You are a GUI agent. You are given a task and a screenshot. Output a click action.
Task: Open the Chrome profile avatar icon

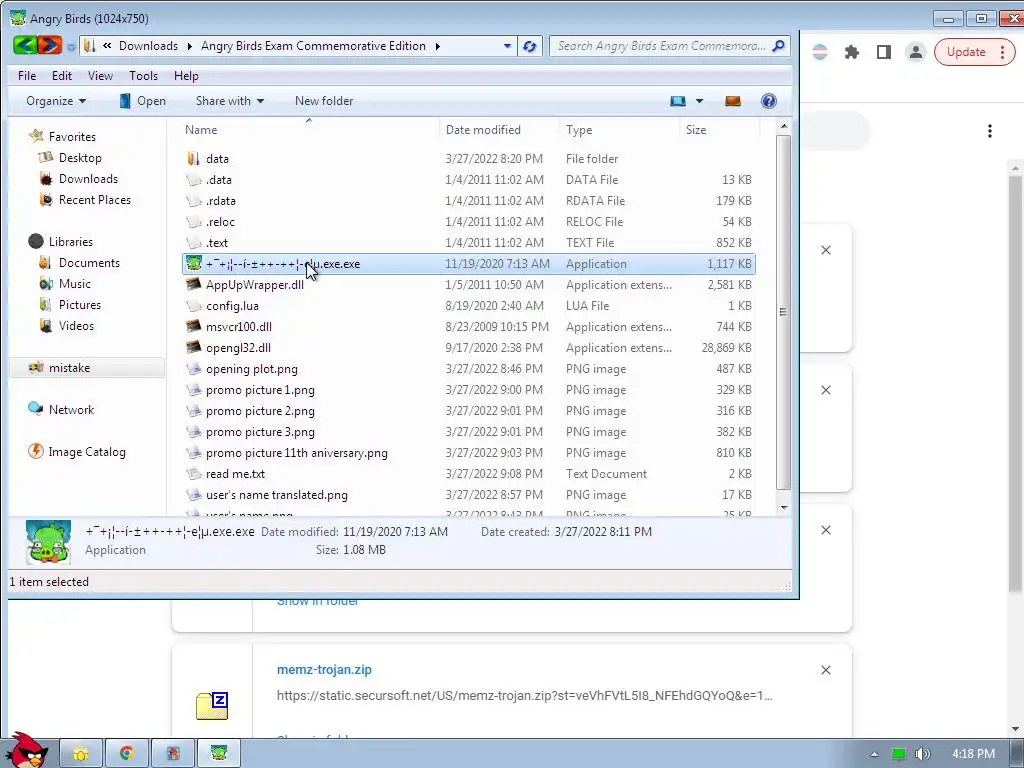(916, 52)
